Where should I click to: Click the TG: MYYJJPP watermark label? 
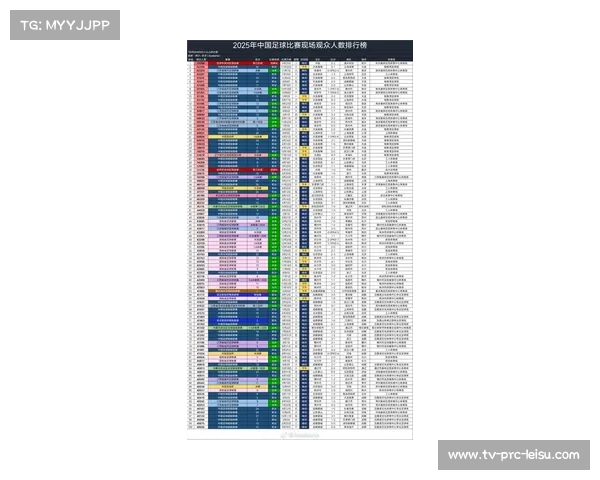click(64, 25)
